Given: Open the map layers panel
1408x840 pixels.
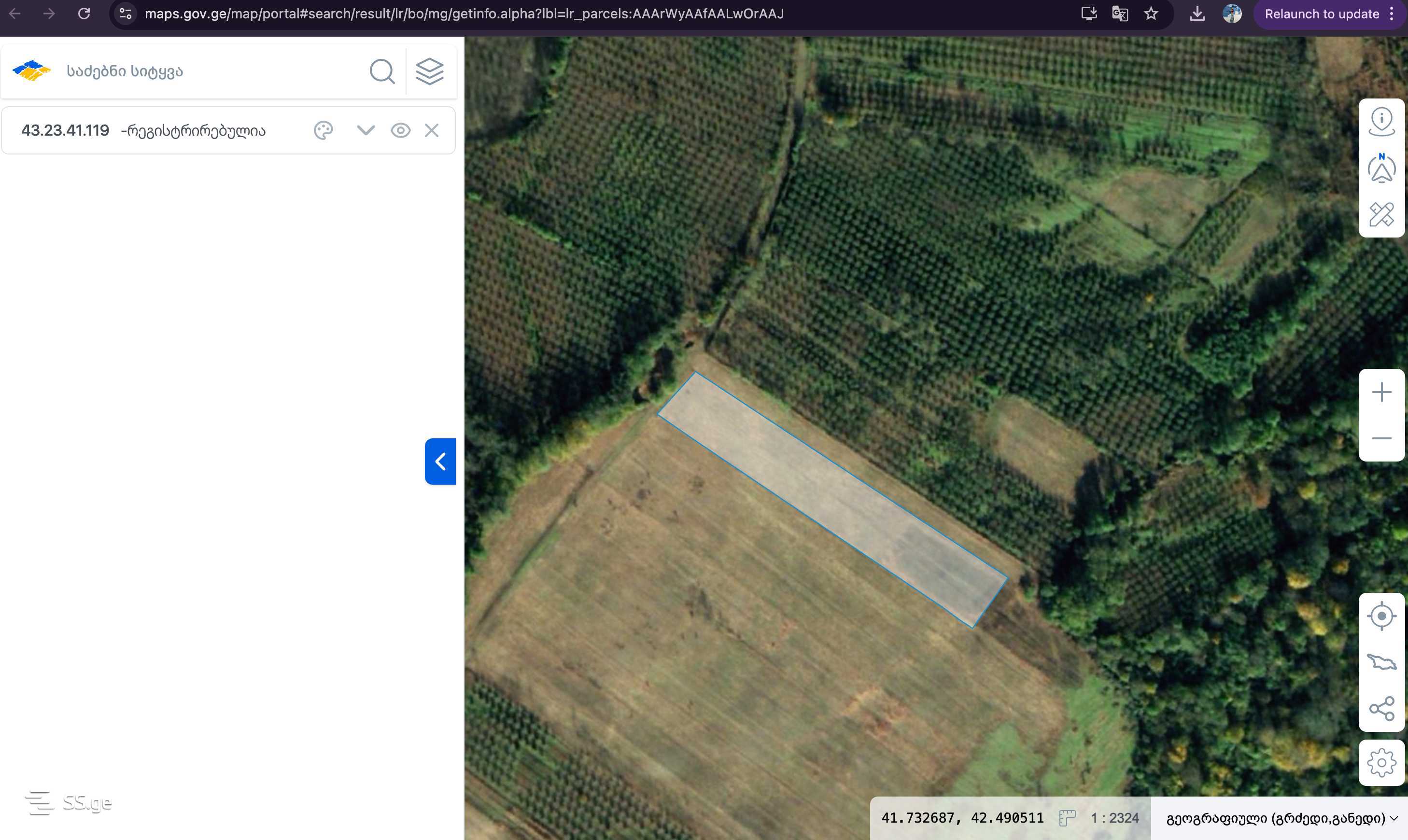Looking at the screenshot, I should pyautogui.click(x=430, y=71).
